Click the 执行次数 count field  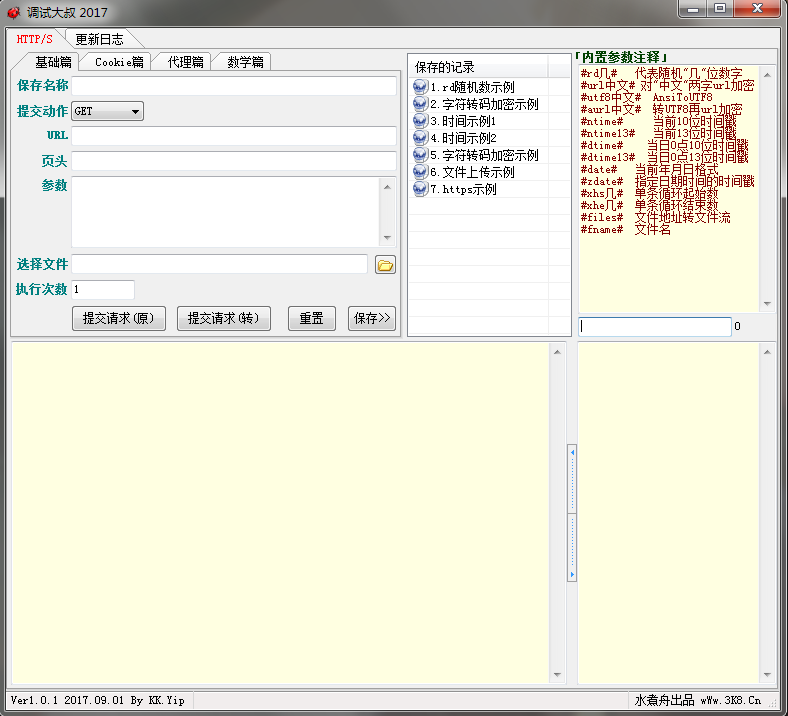[103, 289]
